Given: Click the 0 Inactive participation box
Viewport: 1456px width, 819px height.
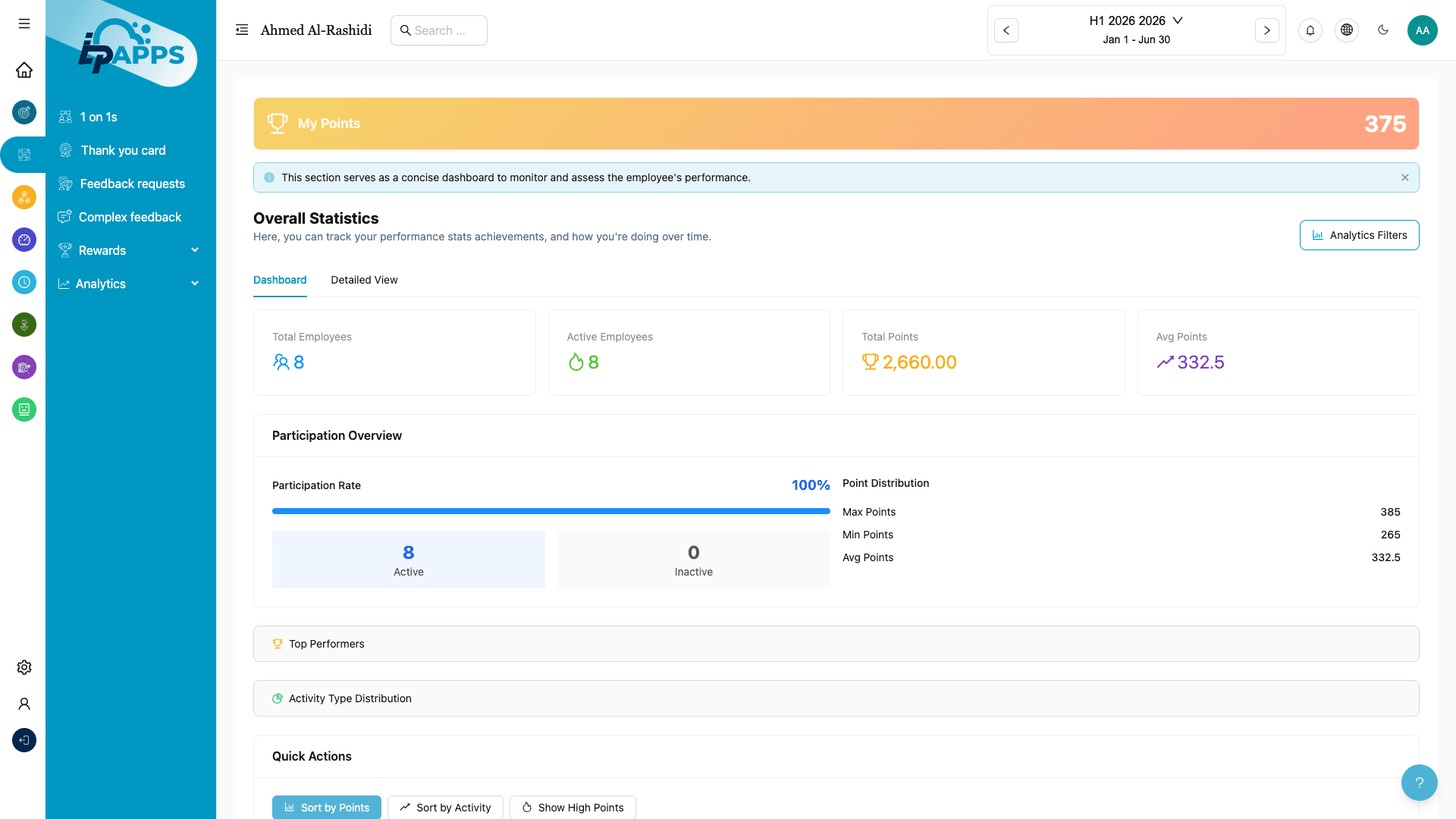Looking at the screenshot, I should [x=694, y=560].
